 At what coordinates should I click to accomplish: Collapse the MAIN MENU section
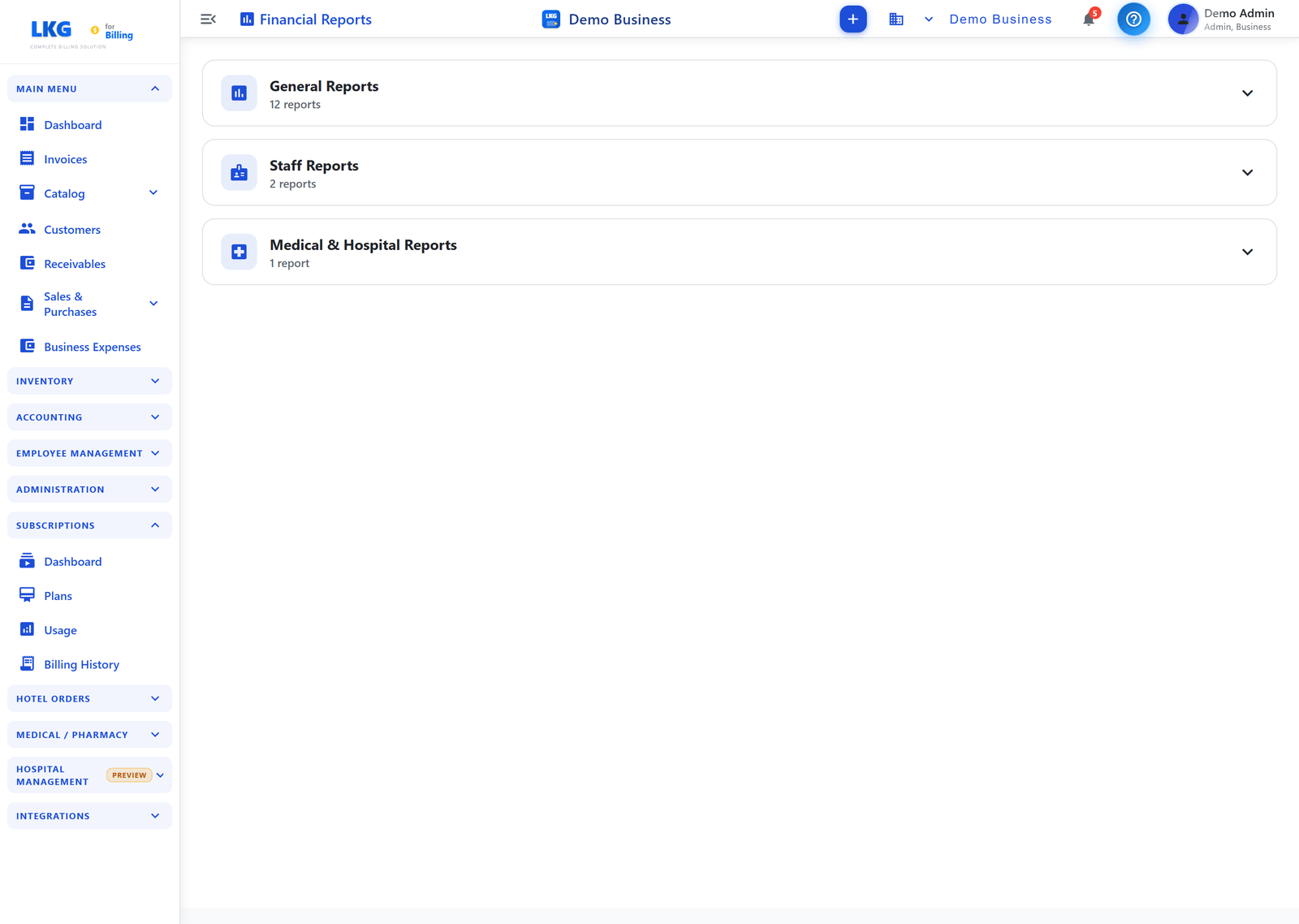pyautogui.click(x=89, y=89)
